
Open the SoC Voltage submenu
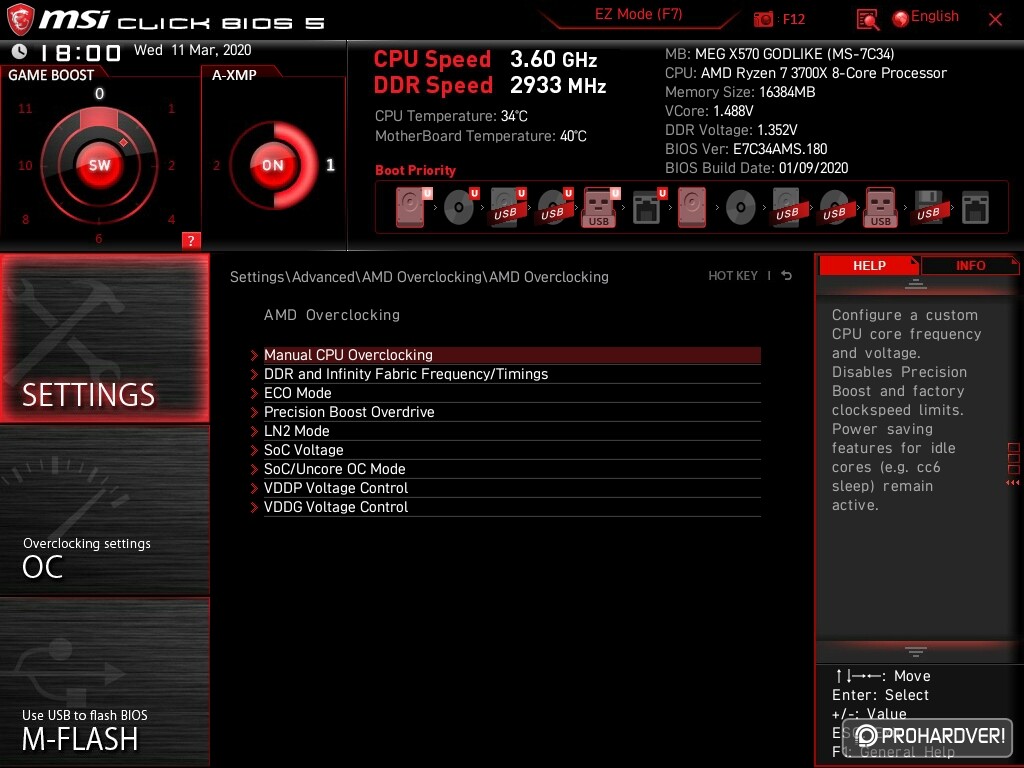point(512,449)
